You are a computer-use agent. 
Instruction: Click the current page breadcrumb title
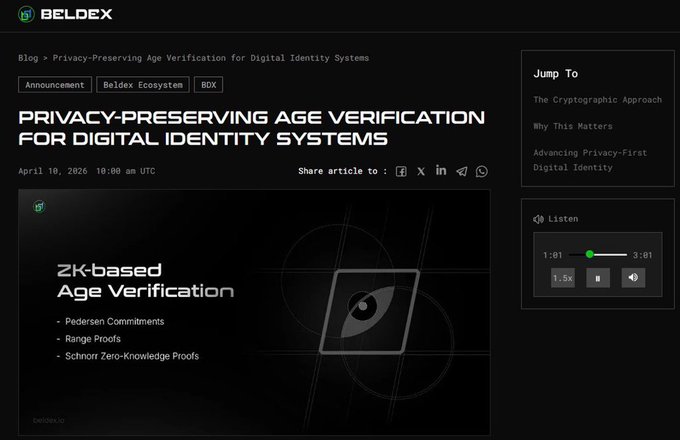(211, 58)
